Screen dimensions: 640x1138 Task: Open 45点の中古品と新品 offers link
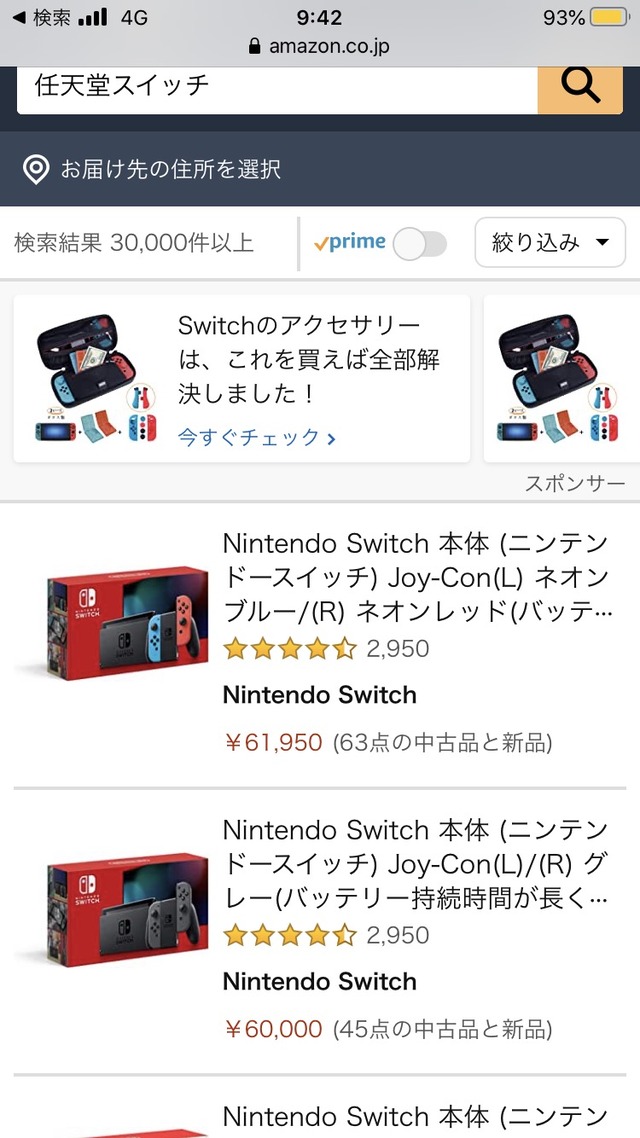point(443,1028)
